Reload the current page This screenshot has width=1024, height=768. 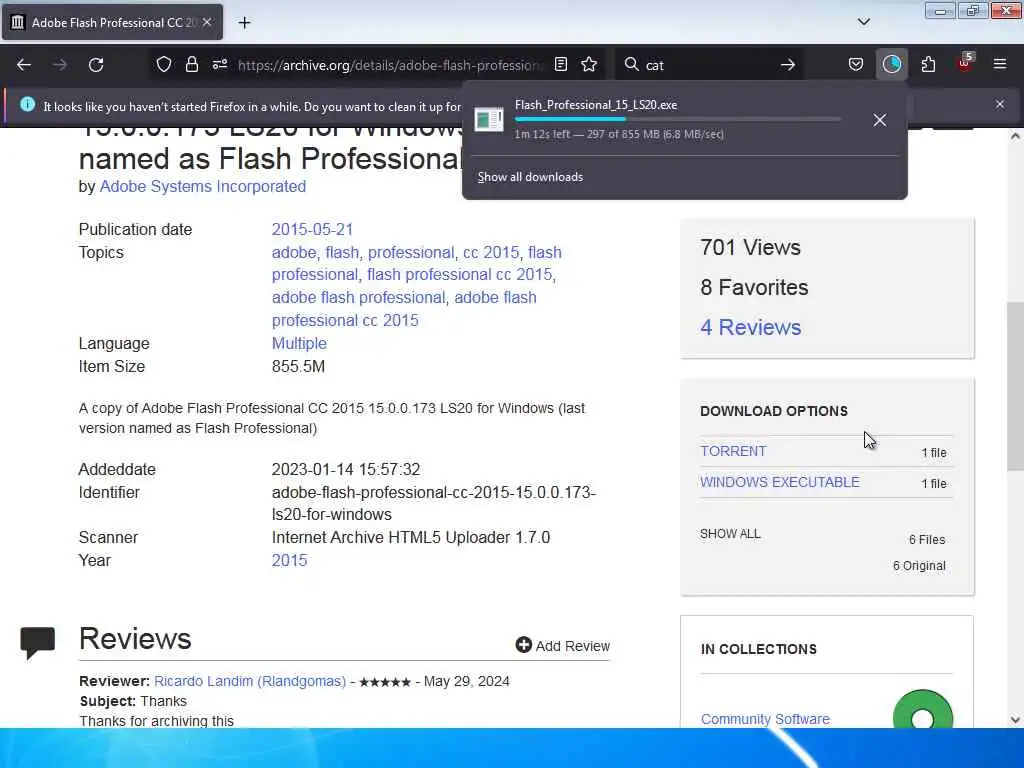(96, 65)
